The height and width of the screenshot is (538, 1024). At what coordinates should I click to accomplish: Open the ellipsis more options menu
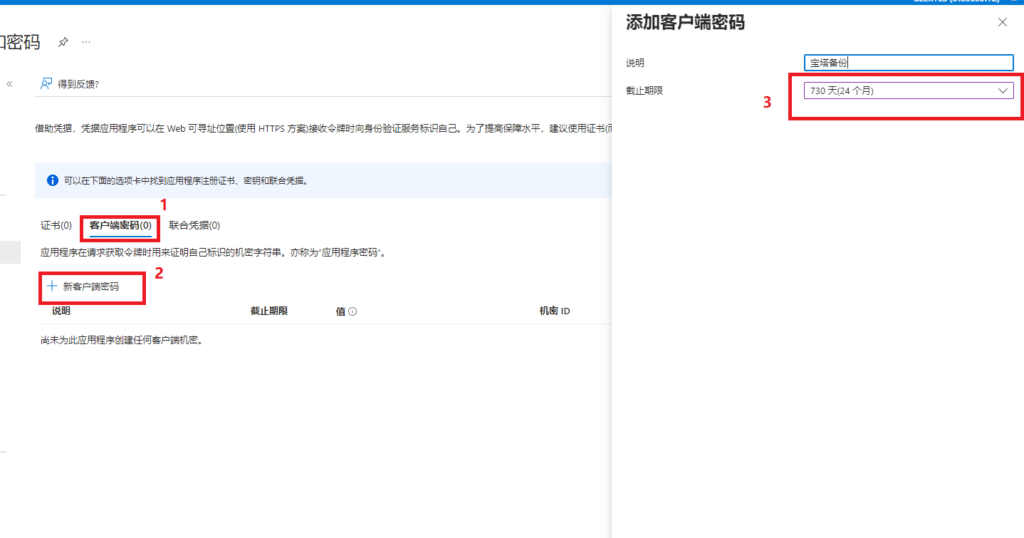86,42
